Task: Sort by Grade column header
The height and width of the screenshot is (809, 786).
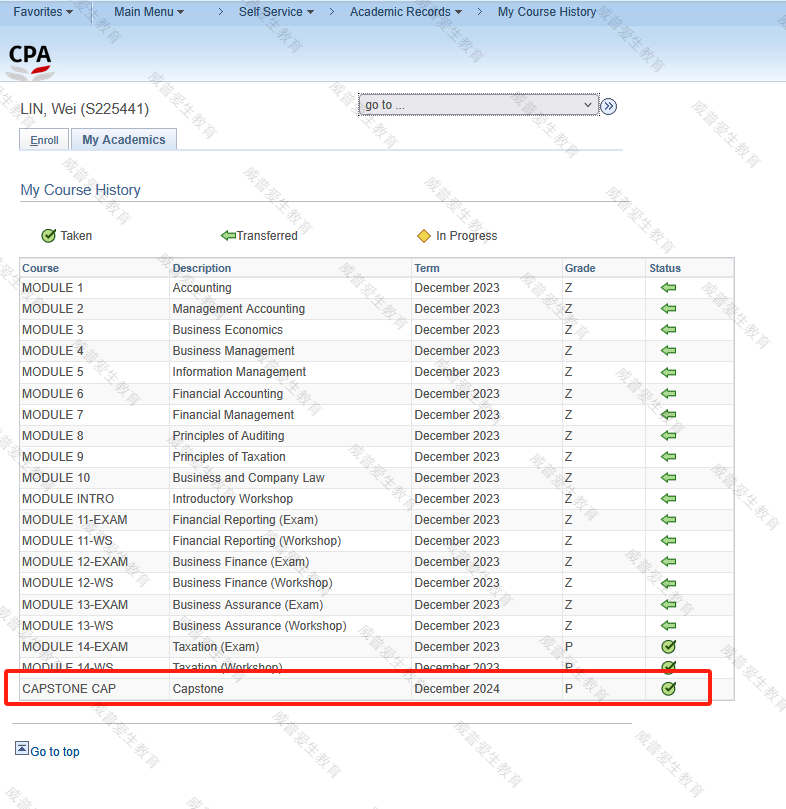Action: [580, 268]
